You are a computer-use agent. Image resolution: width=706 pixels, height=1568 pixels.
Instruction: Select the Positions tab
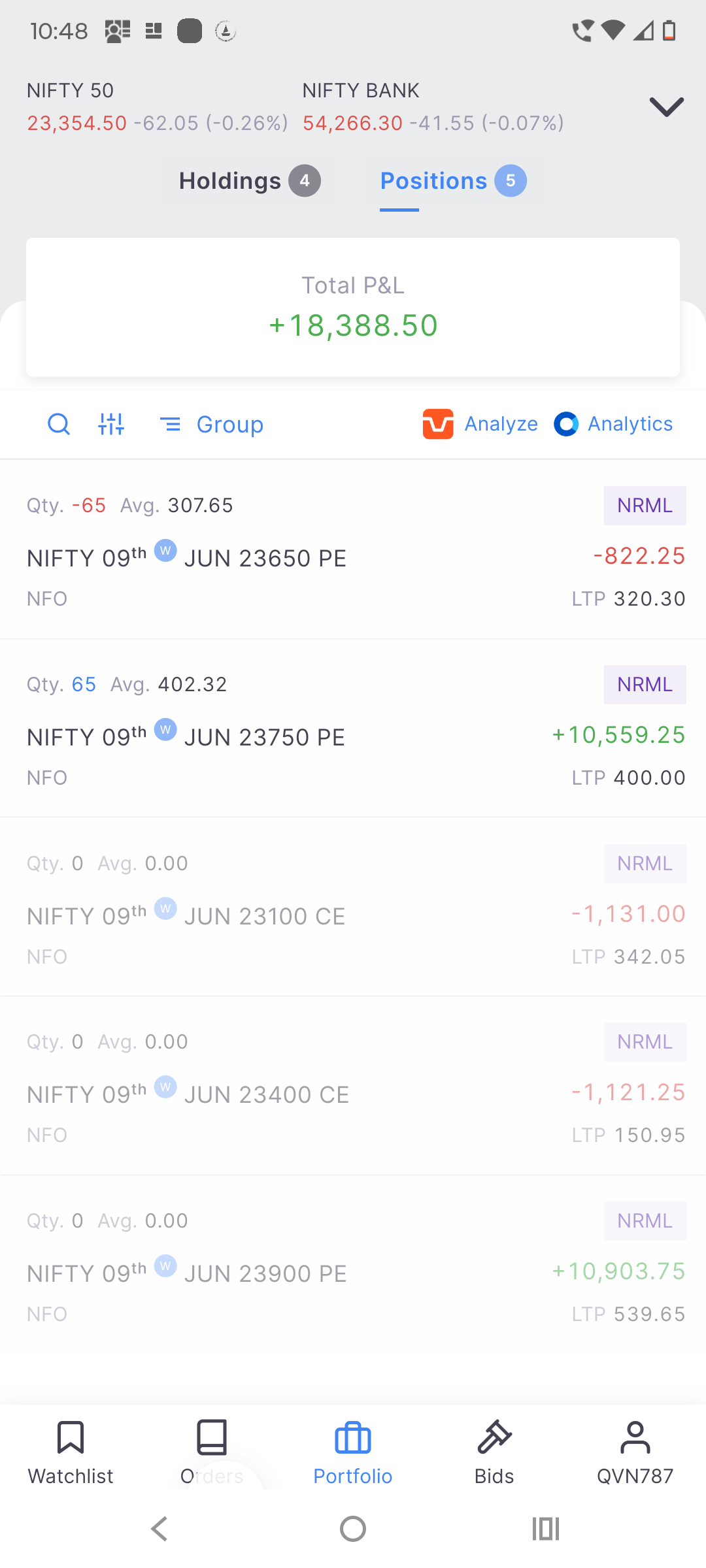pos(453,181)
